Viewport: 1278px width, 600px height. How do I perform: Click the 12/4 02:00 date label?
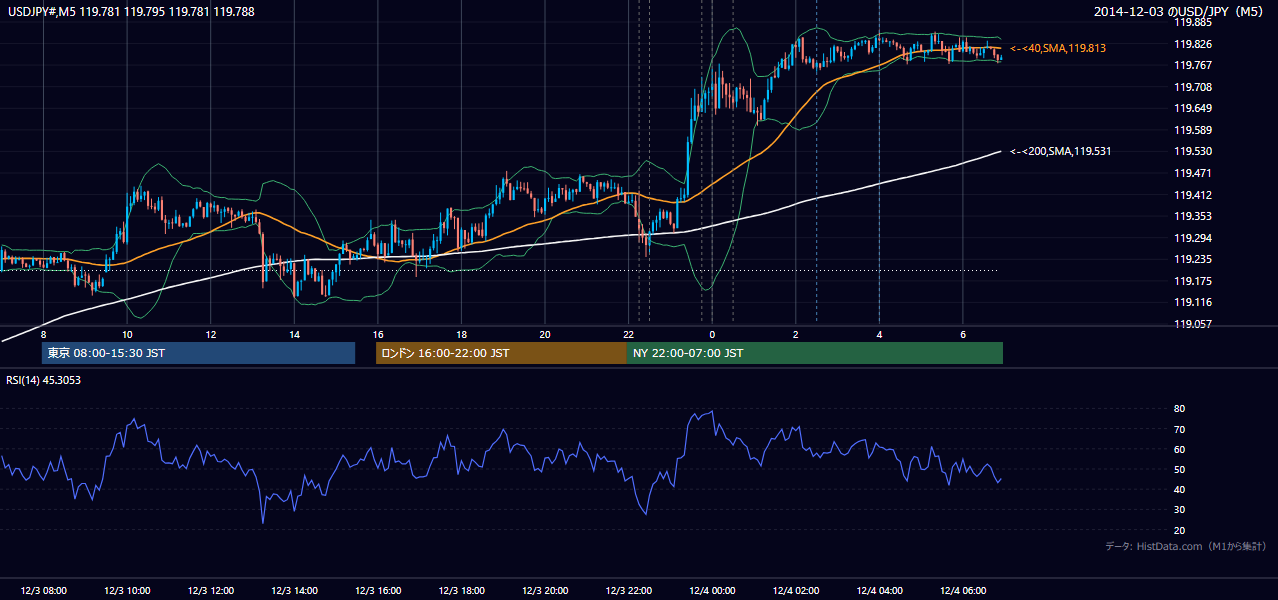tap(795, 591)
